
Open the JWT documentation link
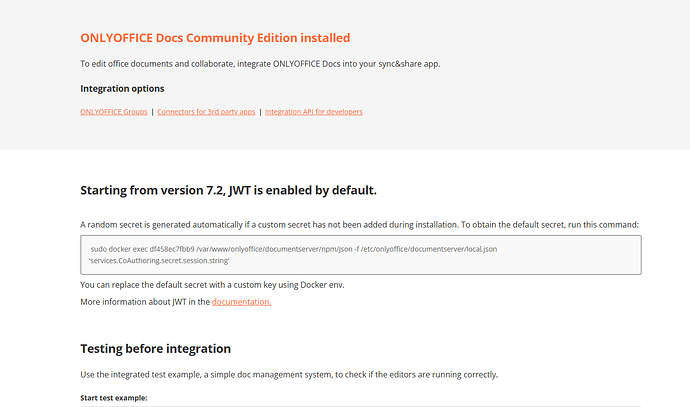[x=241, y=301]
